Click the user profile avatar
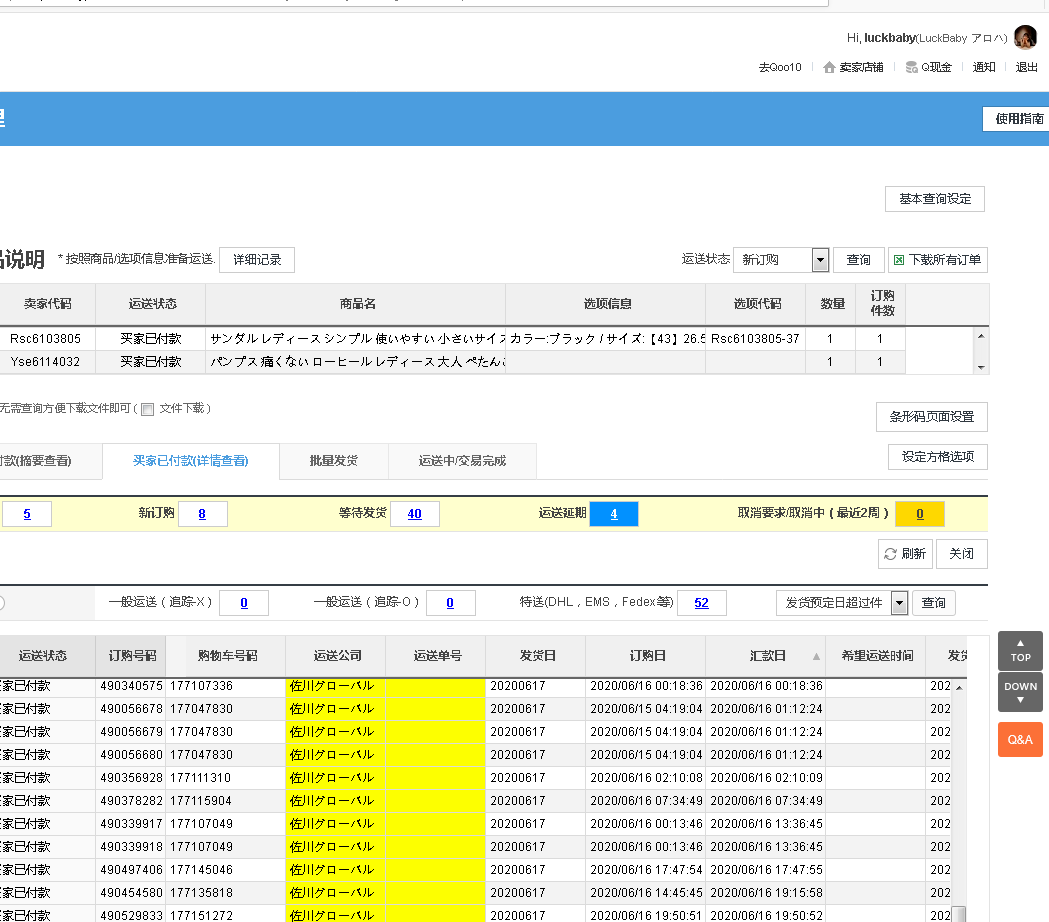The width and height of the screenshot is (1049, 922). 1025,38
